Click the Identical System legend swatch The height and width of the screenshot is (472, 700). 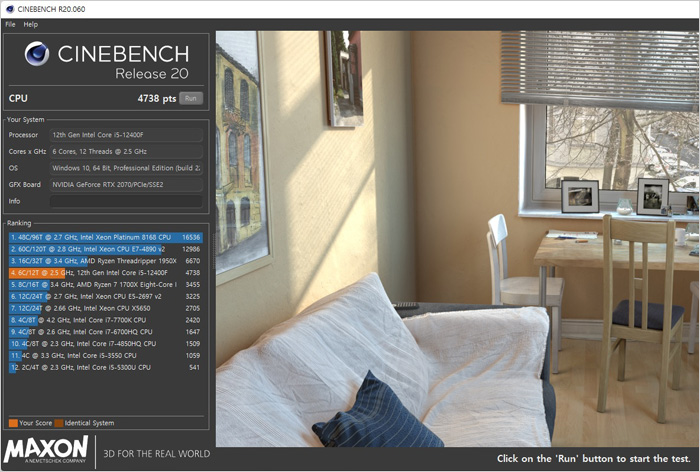59,423
